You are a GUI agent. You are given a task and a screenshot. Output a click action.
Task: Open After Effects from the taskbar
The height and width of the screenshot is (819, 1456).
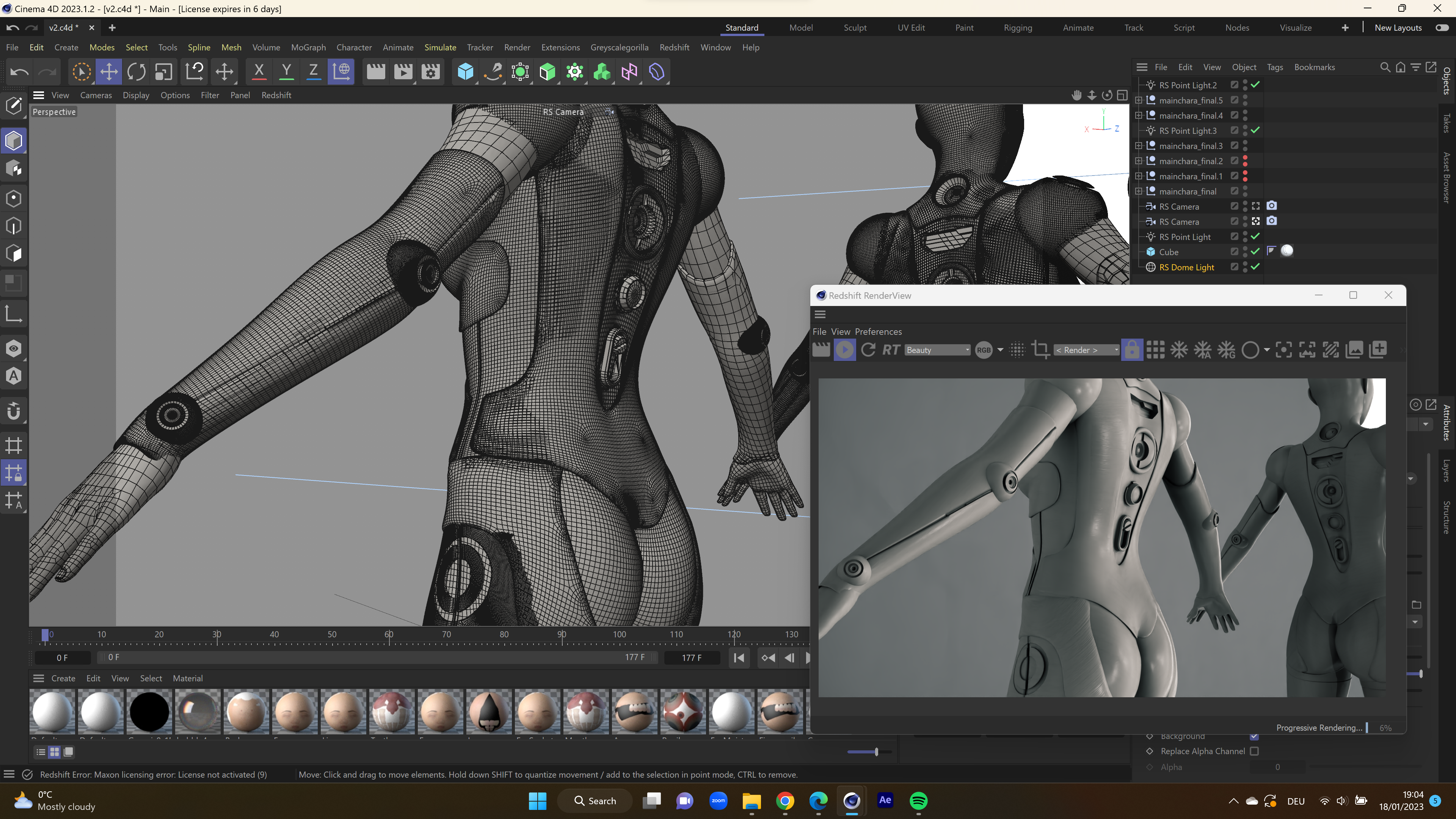pos(885,801)
